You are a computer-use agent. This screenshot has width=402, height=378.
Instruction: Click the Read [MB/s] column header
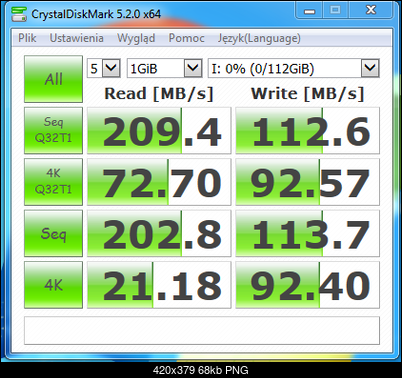click(159, 94)
